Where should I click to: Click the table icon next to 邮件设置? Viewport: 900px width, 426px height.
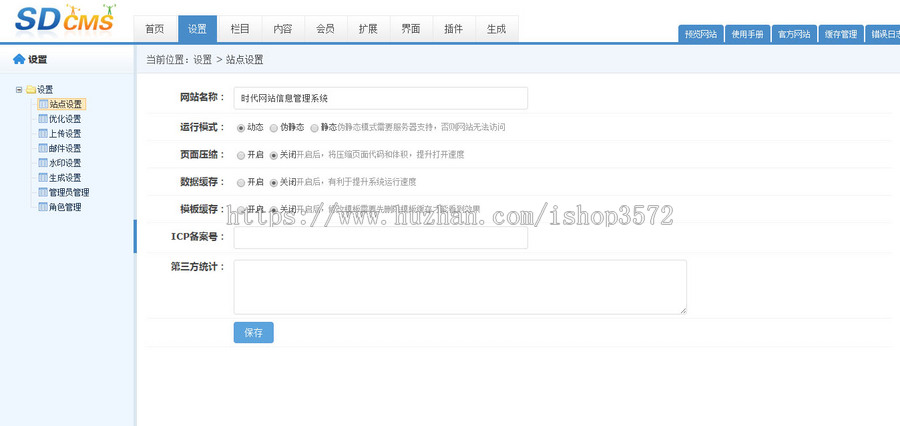[43, 148]
